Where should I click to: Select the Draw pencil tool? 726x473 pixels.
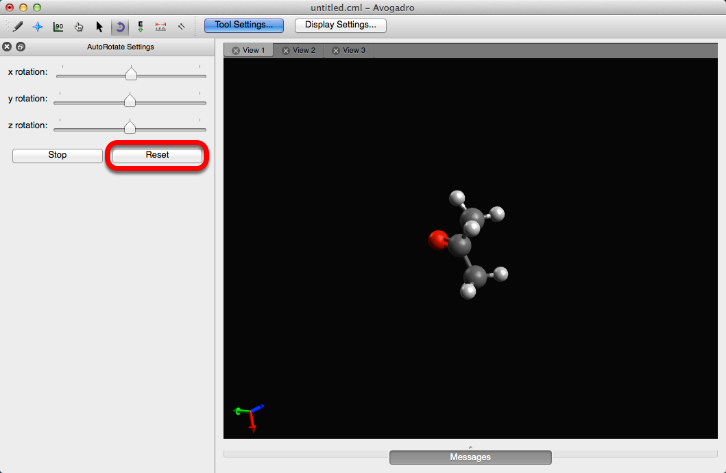[x=17, y=27]
